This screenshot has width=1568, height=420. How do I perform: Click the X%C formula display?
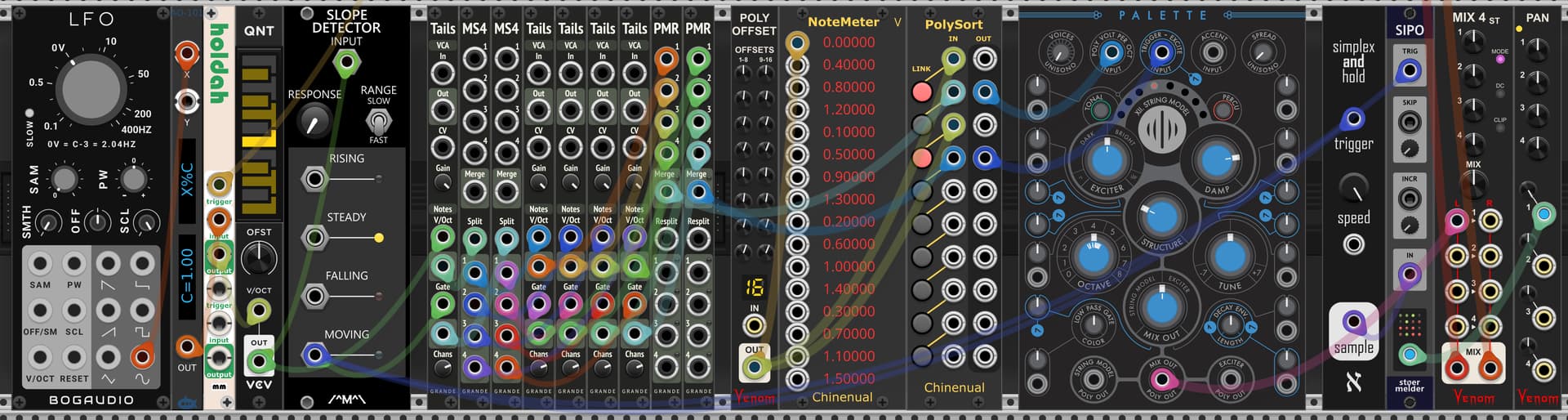click(x=187, y=180)
